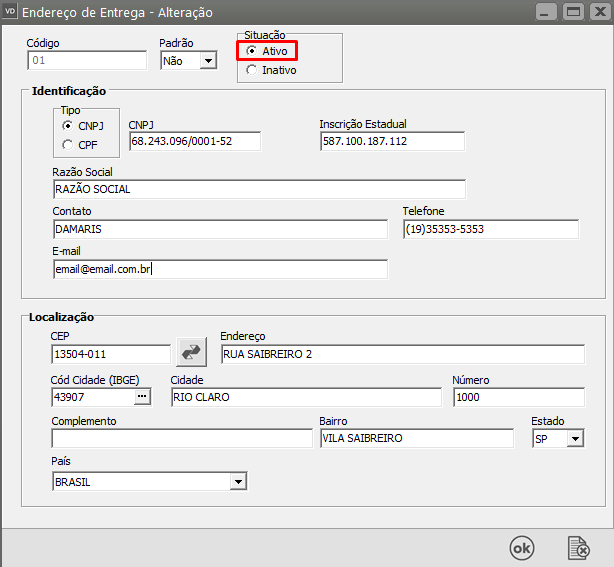Screen dimensions: 614x567
Task: Open the Cód Cidade IBGE search button
Action: coord(142,397)
